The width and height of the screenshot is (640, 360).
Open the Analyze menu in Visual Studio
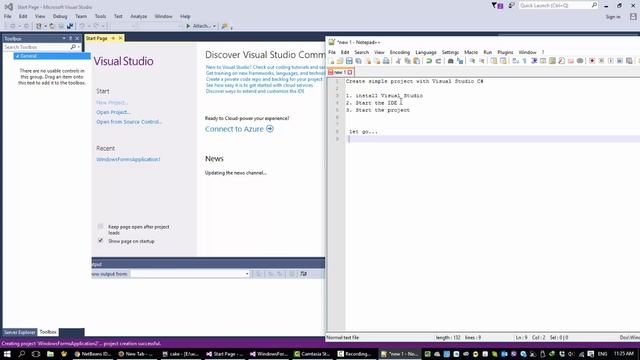(x=138, y=16)
